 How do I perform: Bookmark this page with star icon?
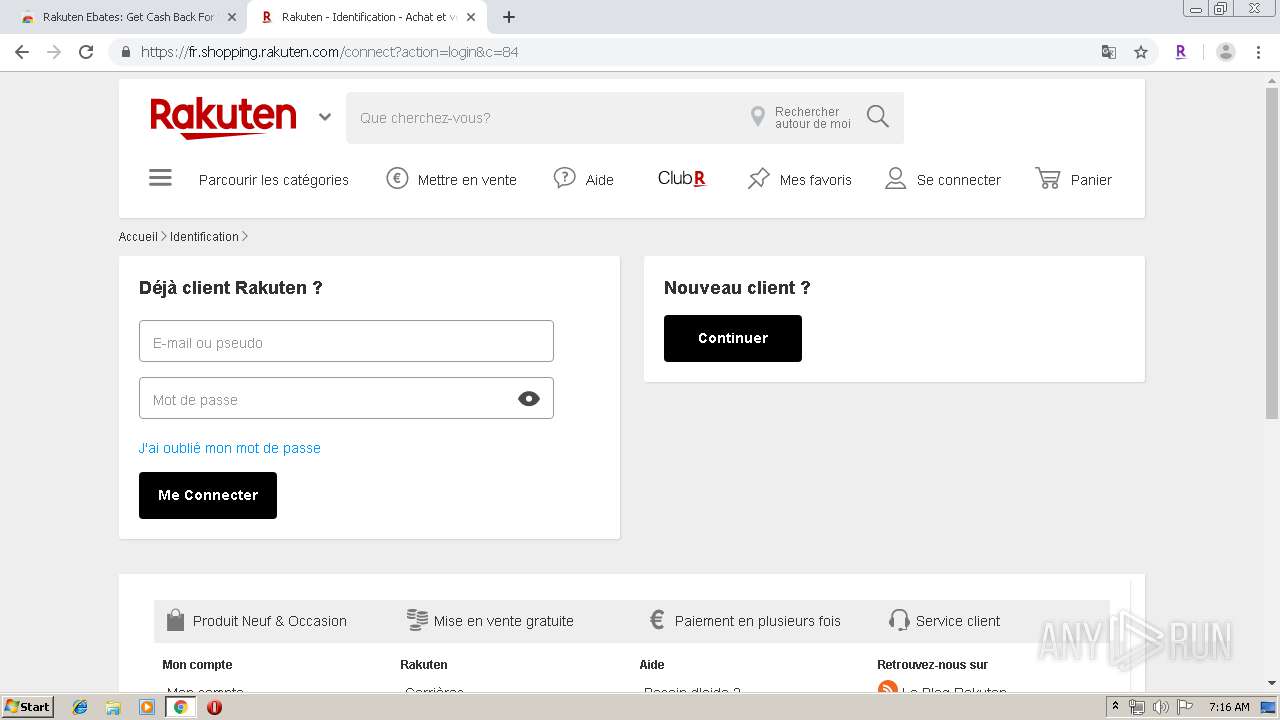(1141, 52)
